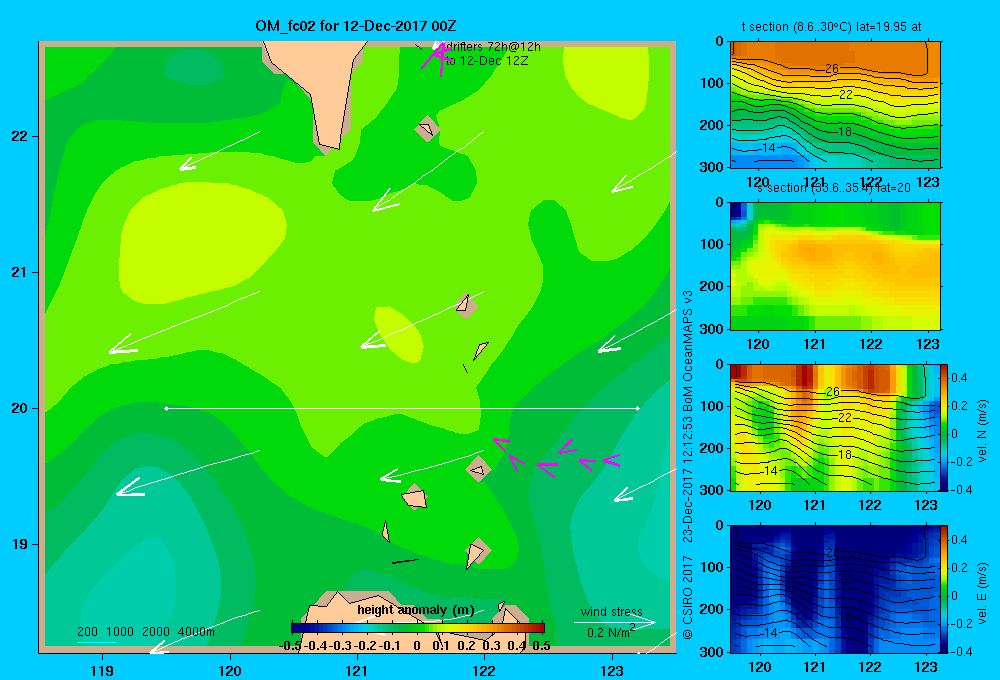This screenshot has width=1000, height=680.
Task: Click the vel. N color scale bar
Action: pos(945,427)
